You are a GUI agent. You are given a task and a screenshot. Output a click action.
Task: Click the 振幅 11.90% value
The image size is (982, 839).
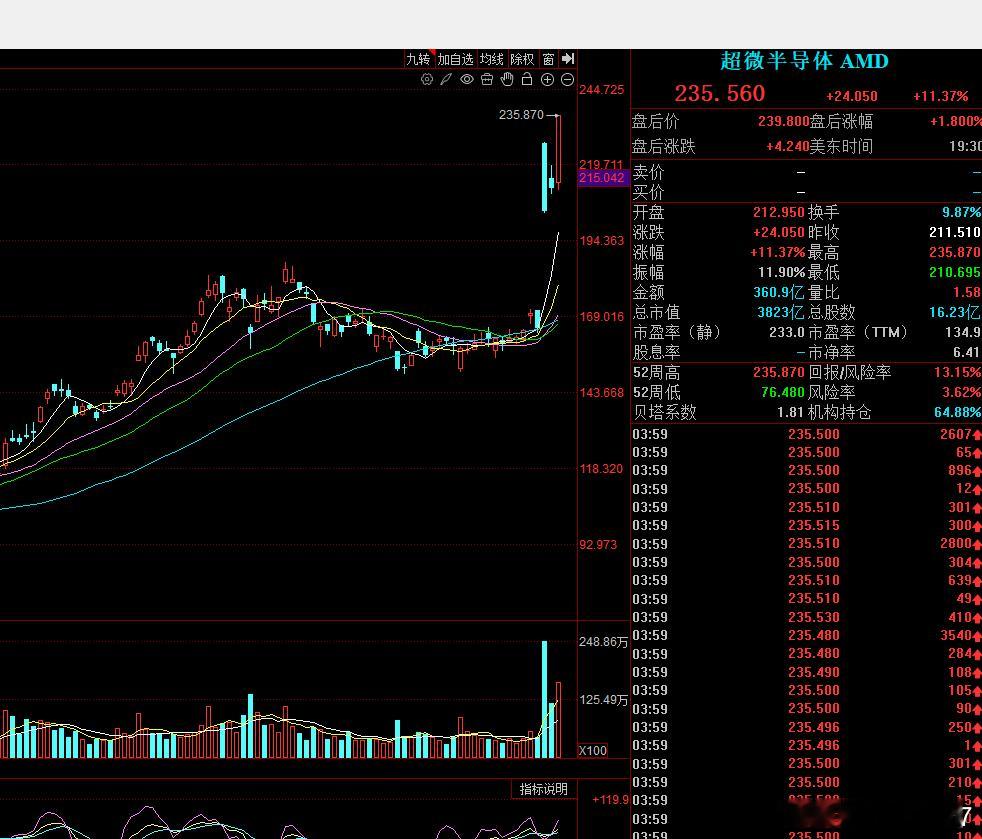tap(781, 272)
